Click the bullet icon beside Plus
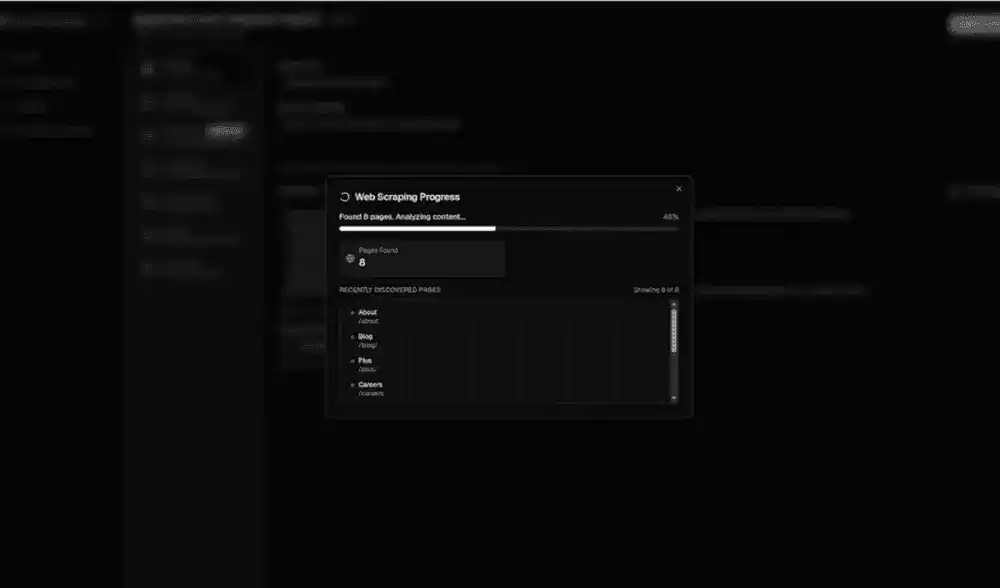The image size is (1000, 588). (353, 361)
